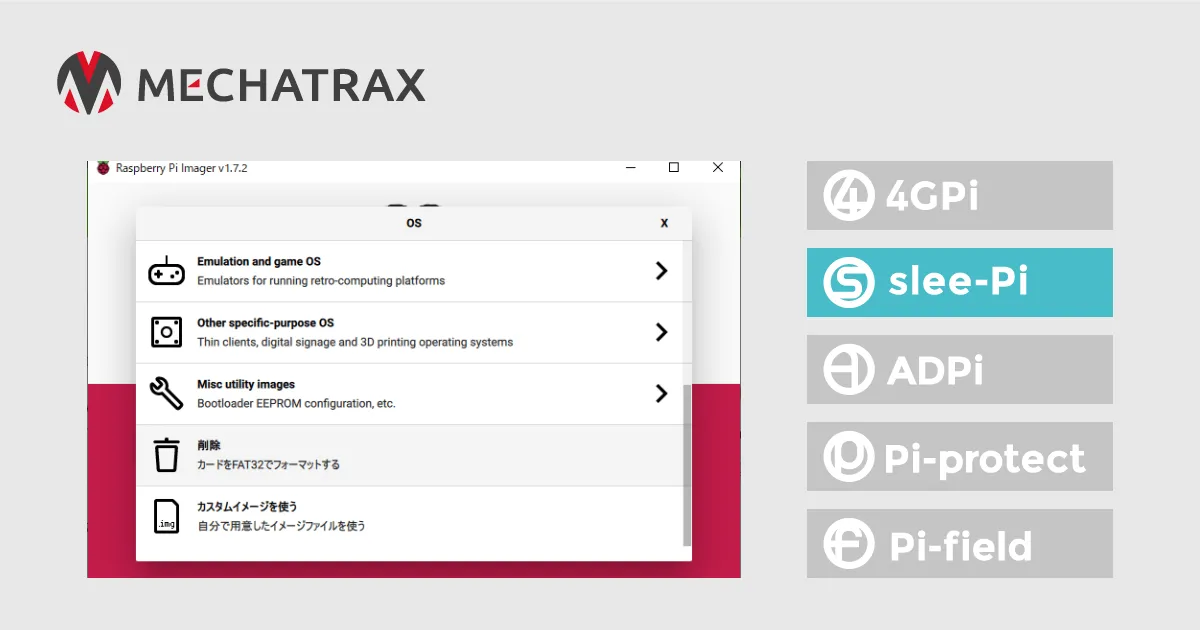Viewport: 1200px width, 630px height.
Task: Maximize the Raspberry Pi Imager window
Action: [674, 168]
